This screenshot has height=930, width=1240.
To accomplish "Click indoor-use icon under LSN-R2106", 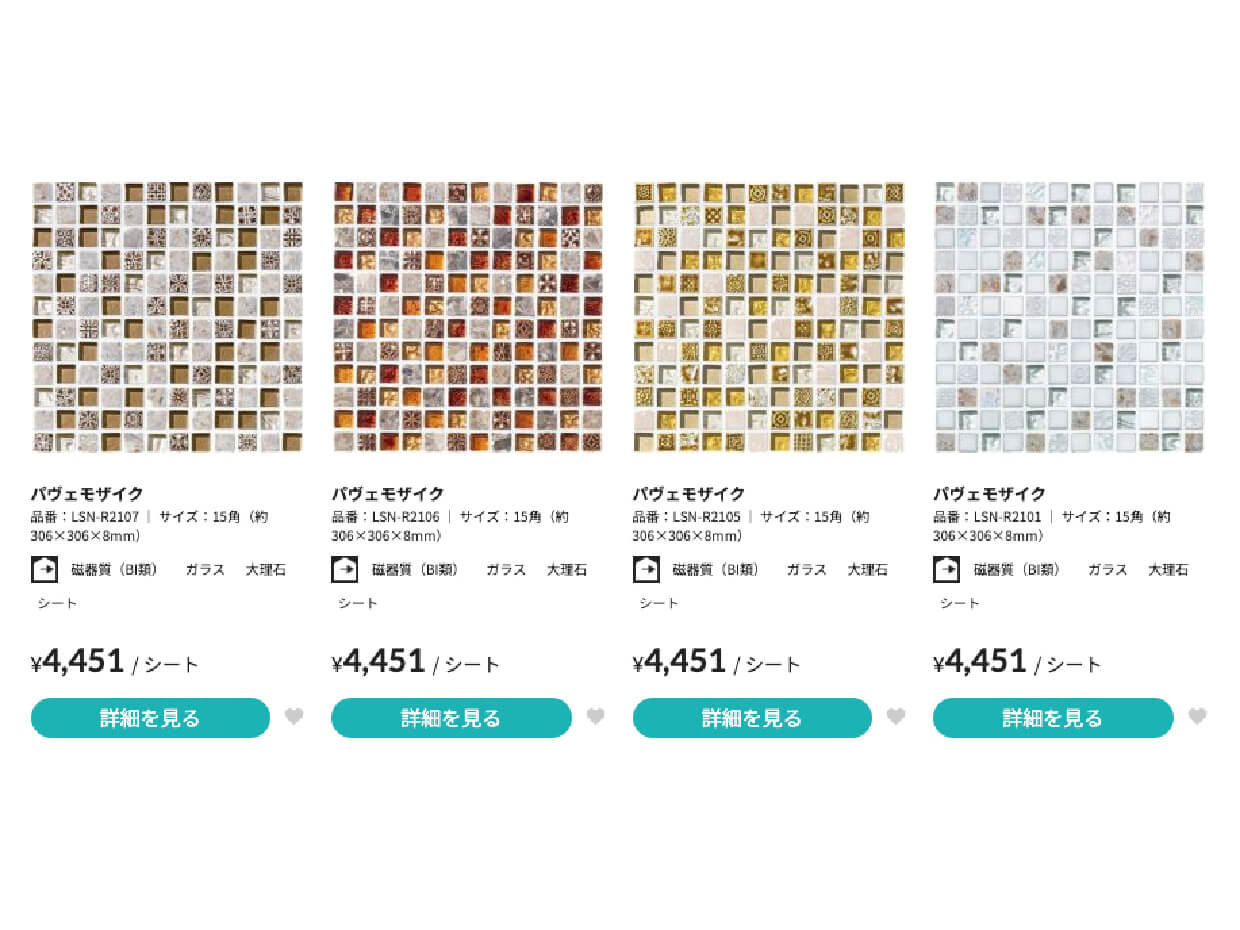I will [345, 569].
